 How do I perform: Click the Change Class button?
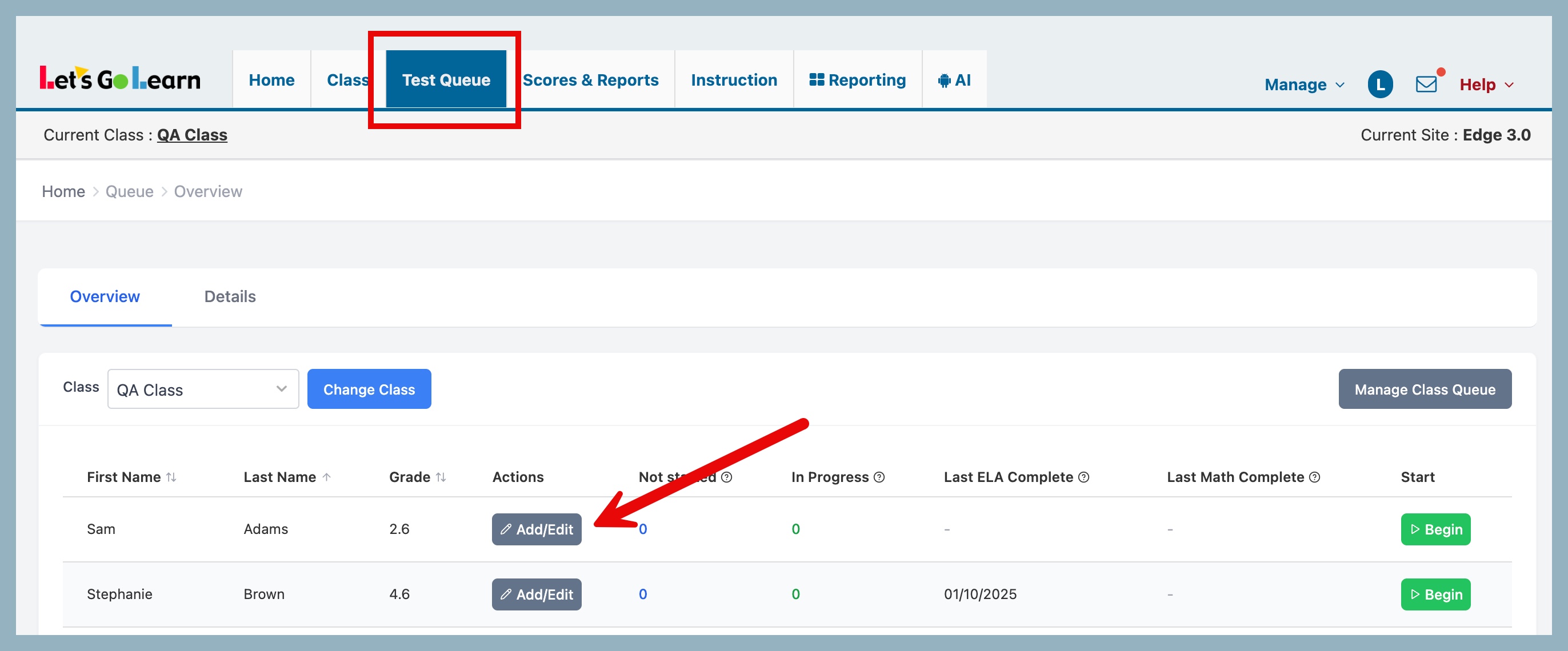(369, 389)
